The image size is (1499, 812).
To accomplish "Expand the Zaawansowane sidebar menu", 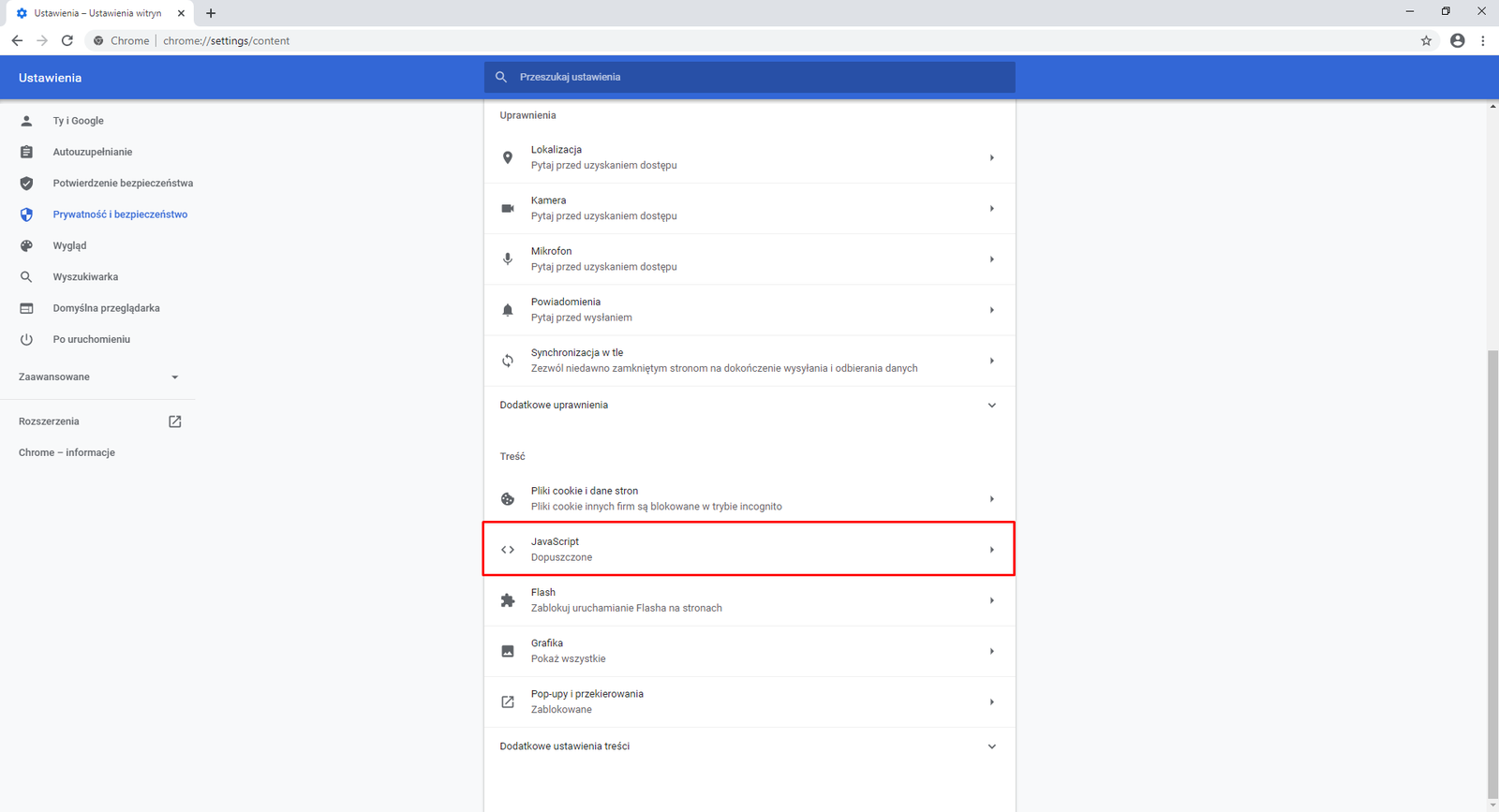I will [x=98, y=376].
